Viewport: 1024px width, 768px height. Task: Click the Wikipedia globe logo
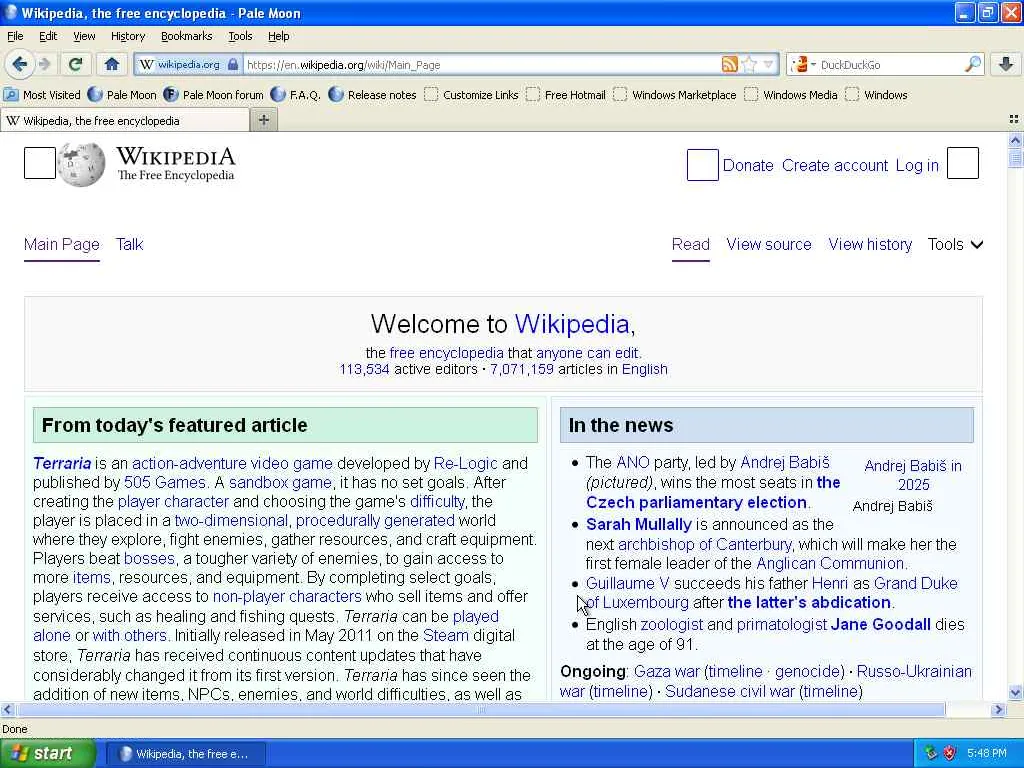(x=81, y=165)
